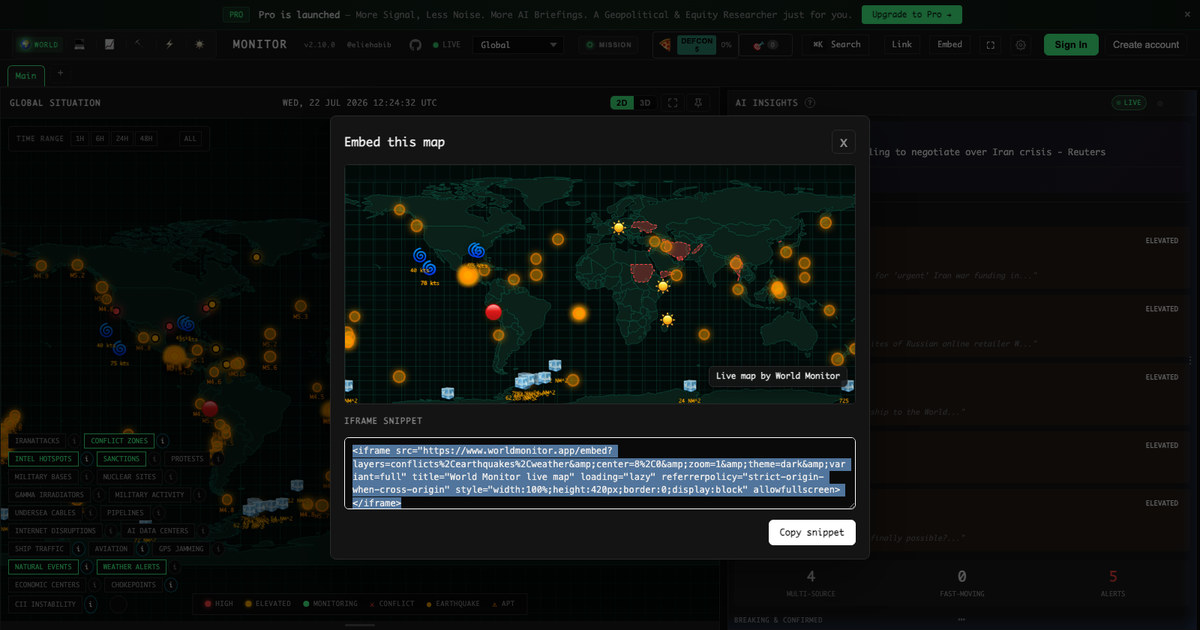This screenshot has width=1200, height=630.
Task: Open the Search box in header
Action: pos(837,44)
